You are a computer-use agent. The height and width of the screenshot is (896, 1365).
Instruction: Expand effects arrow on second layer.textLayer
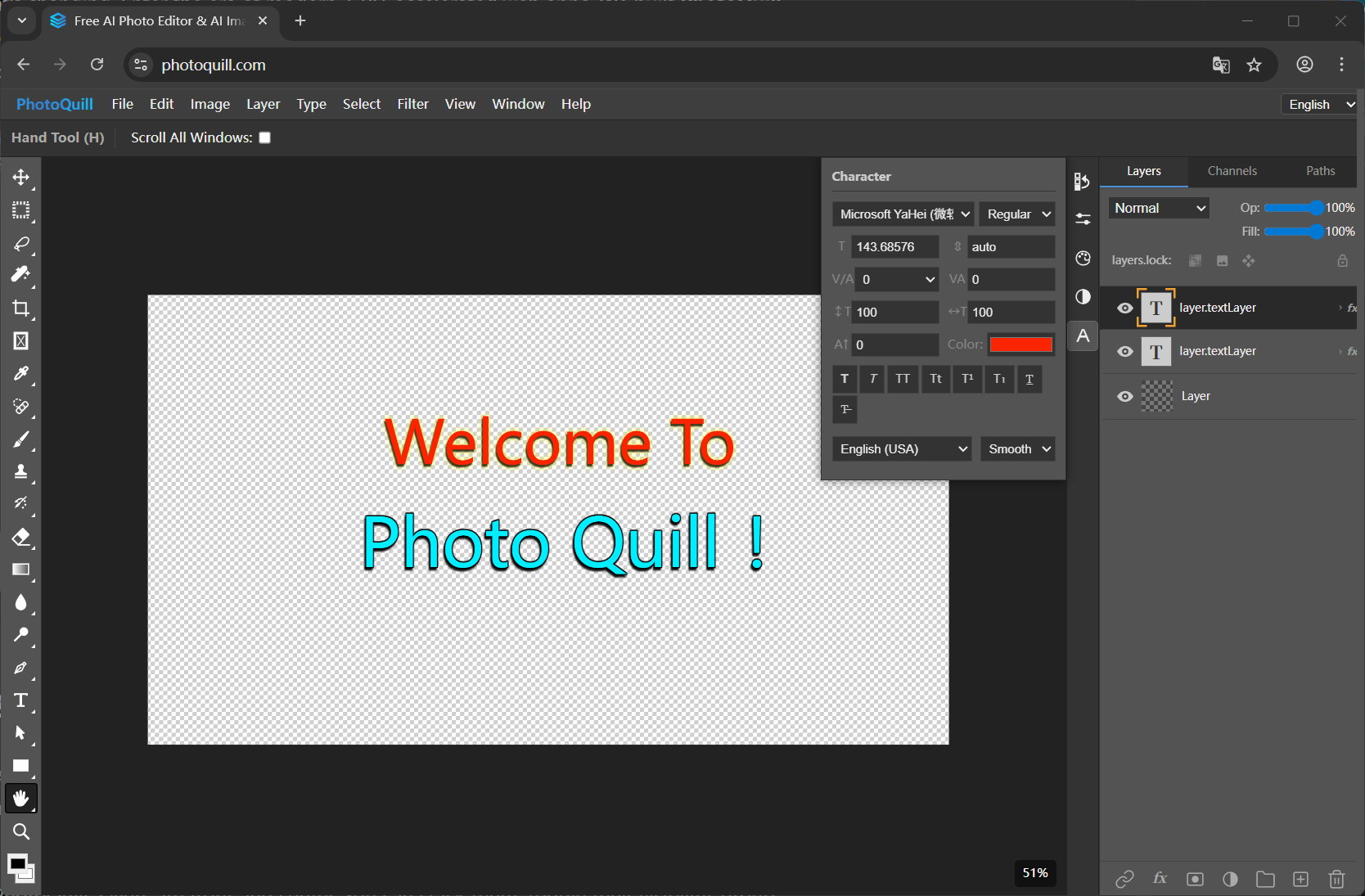1340,351
